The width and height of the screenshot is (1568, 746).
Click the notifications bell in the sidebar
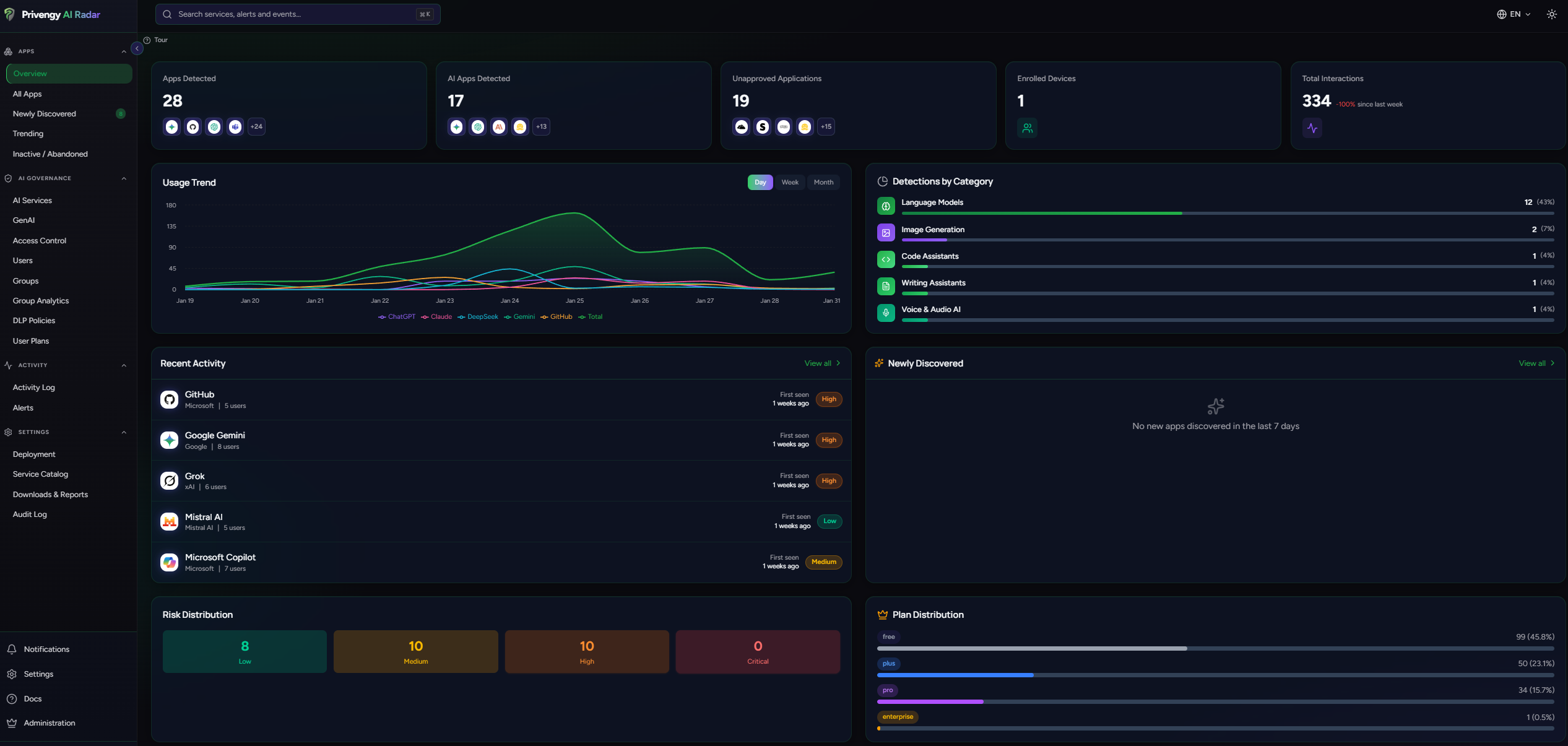tap(13, 649)
